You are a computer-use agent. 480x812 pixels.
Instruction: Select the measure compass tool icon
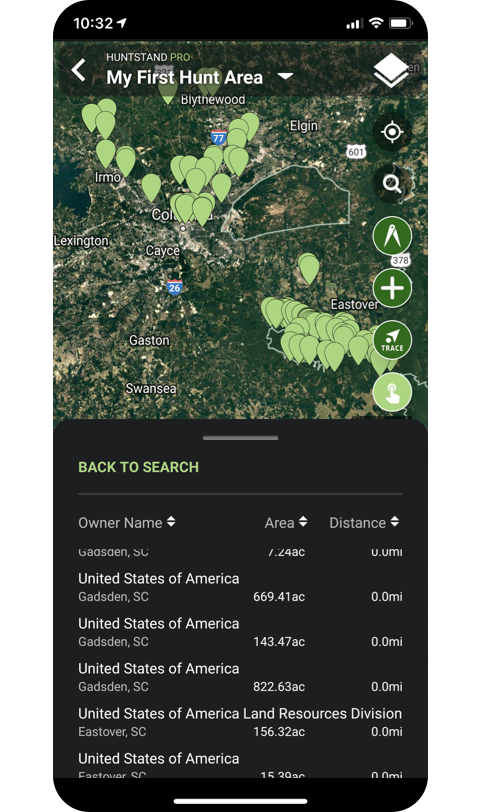tap(392, 236)
